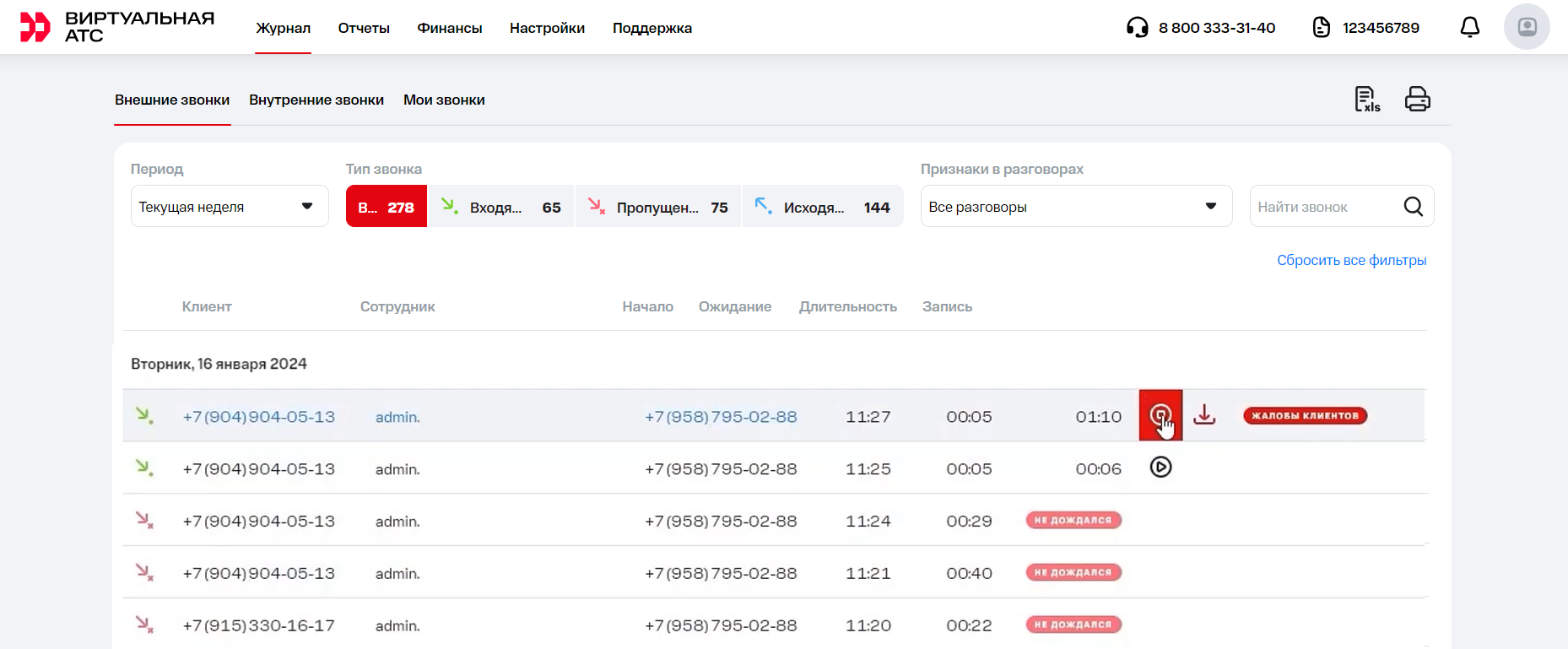Open the Признаки в разговорах dropdown

tap(1075, 207)
